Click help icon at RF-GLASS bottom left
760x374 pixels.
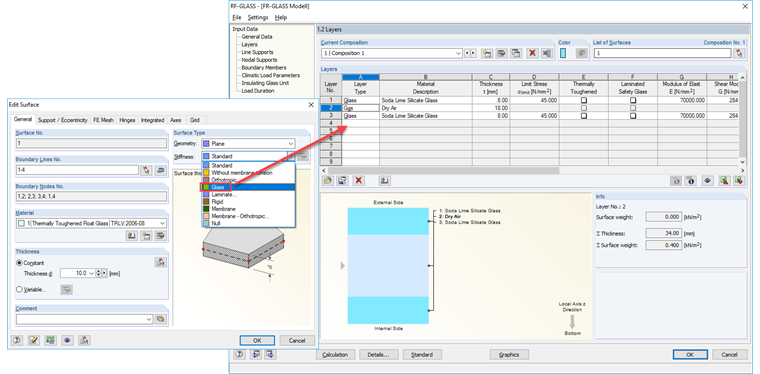pyautogui.click(x=240, y=355)
